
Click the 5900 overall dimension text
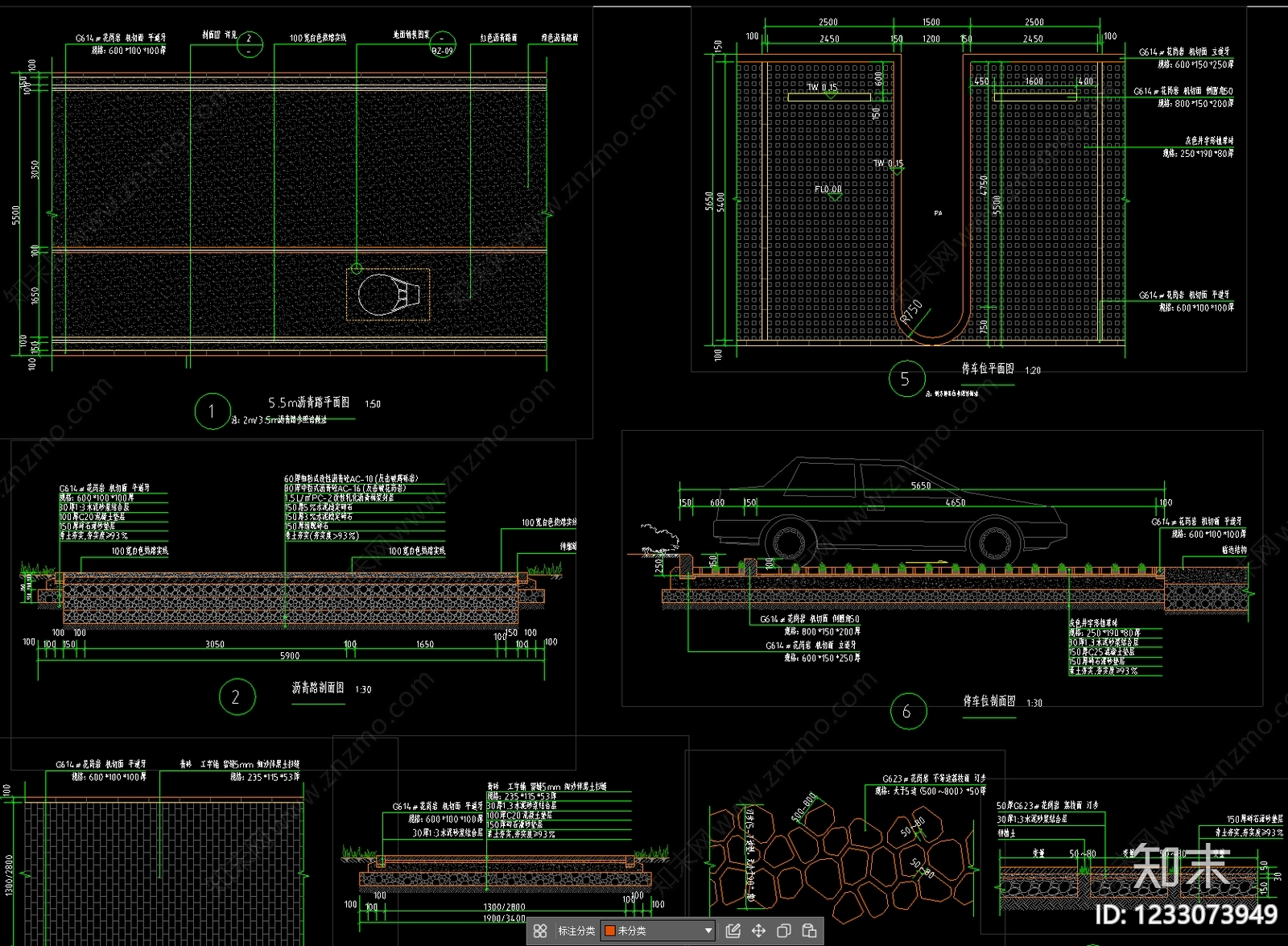coord(290,656)
